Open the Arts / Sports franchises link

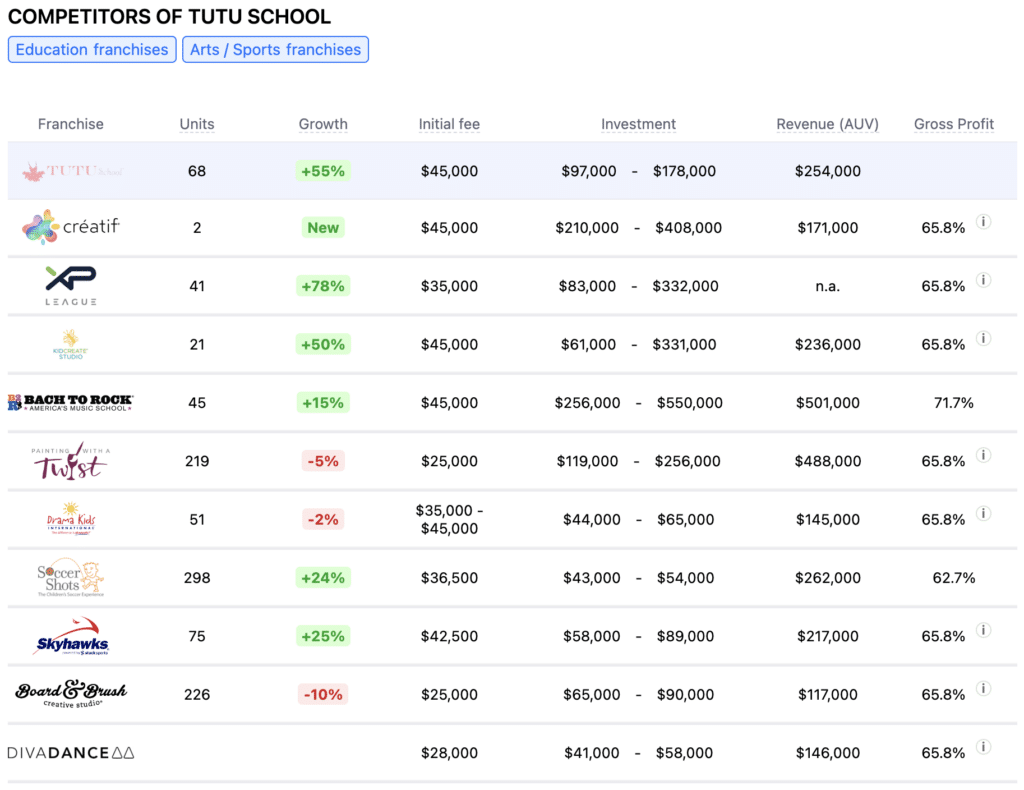click(x=276, y=50)
